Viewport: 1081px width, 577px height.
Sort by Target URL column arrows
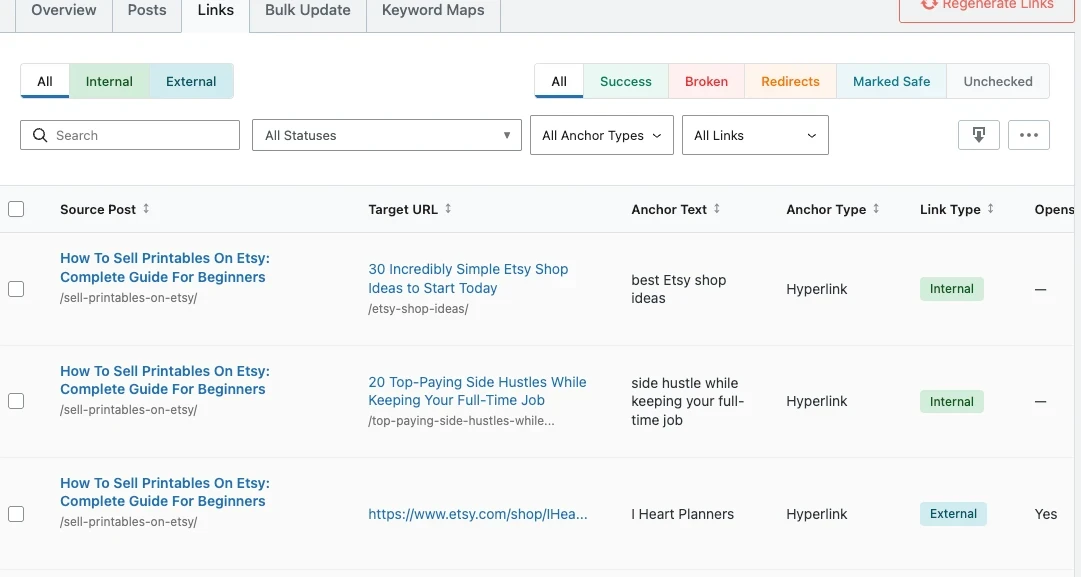coord(448,209)
